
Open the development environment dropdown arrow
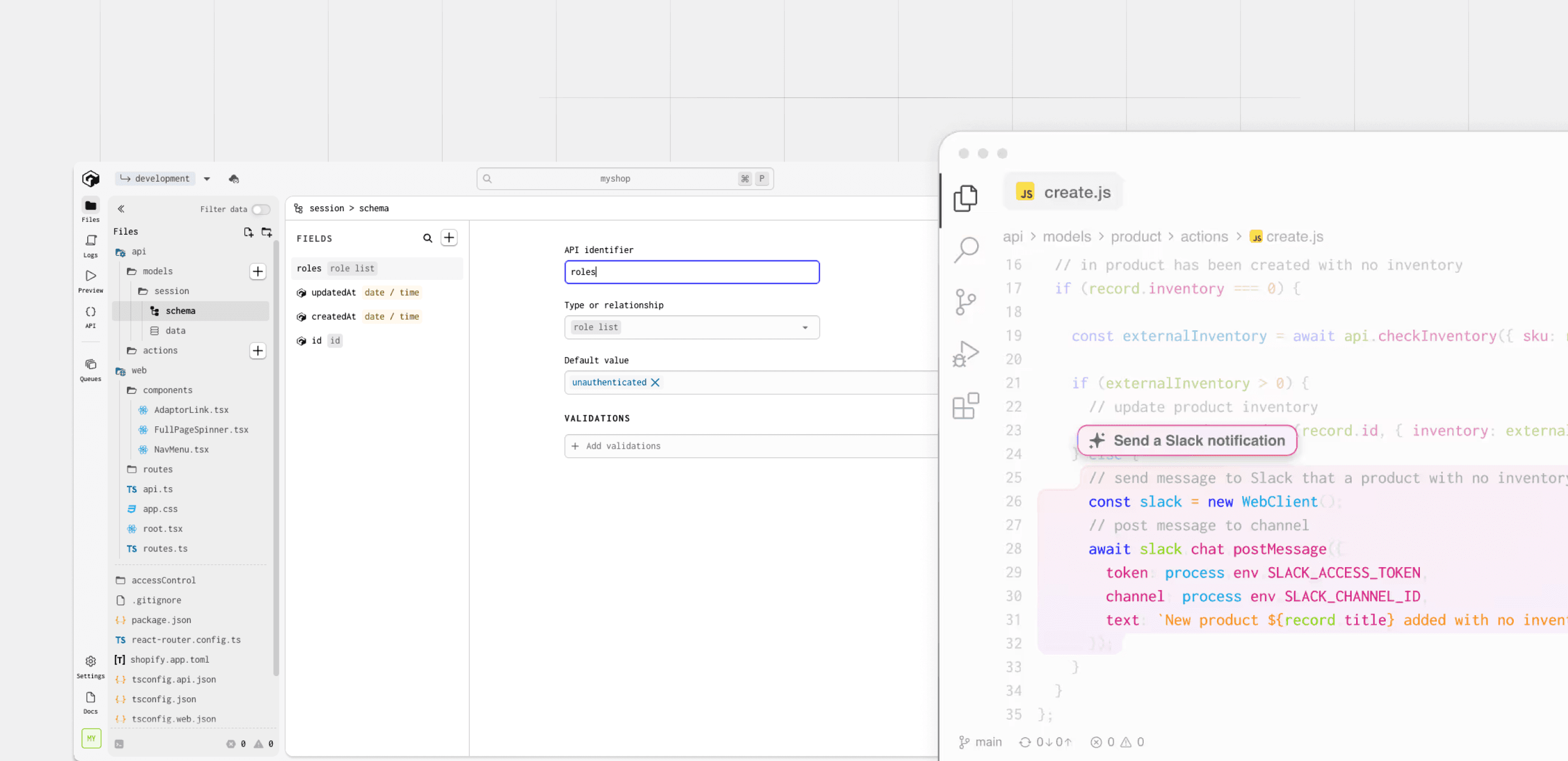[207, 179]
